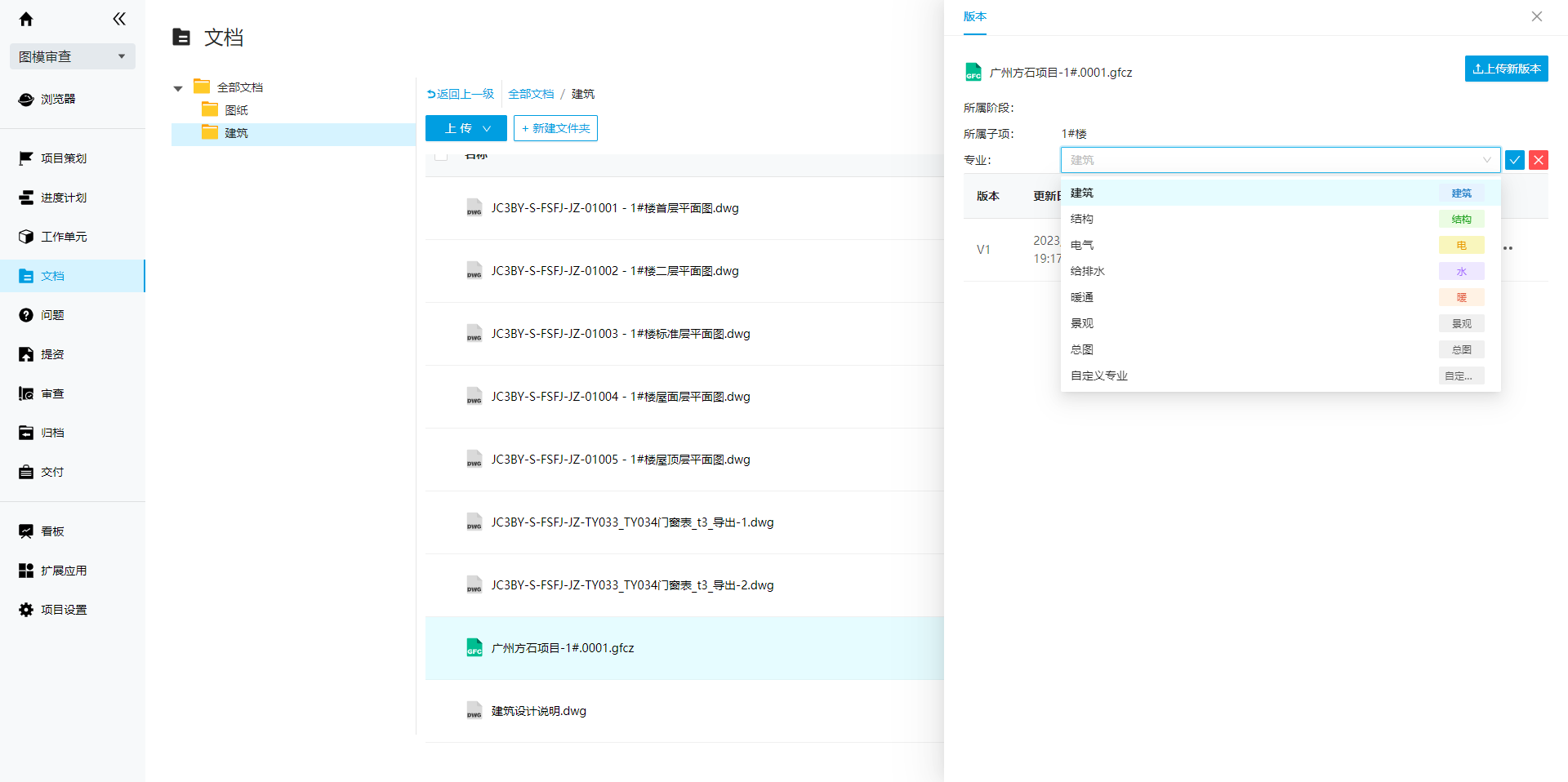
Task: Collapse the 全部文档 tree node
Action: pyautogui.click(x=178, y=88)
